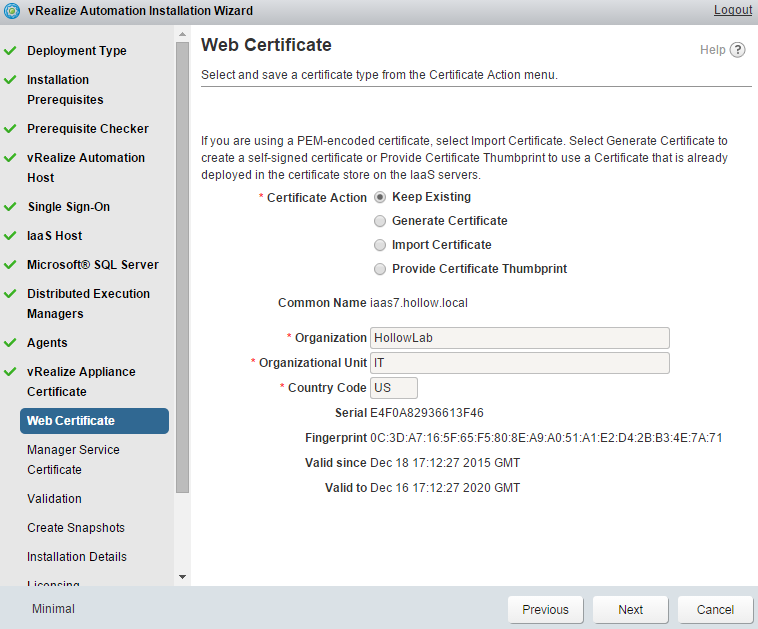Click green checkmark beside Agents step
The width and height of the screenshot is (758, 629).
pyautogui.click(x=10, y=343)
